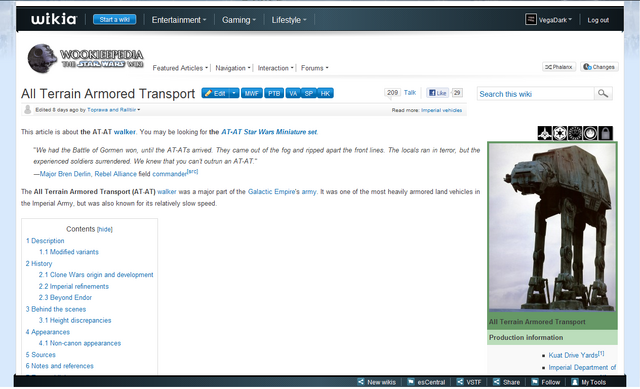Click the Wookieepedia Death Star logo
The height and width of the screenshot is (389, 640).
42,59
